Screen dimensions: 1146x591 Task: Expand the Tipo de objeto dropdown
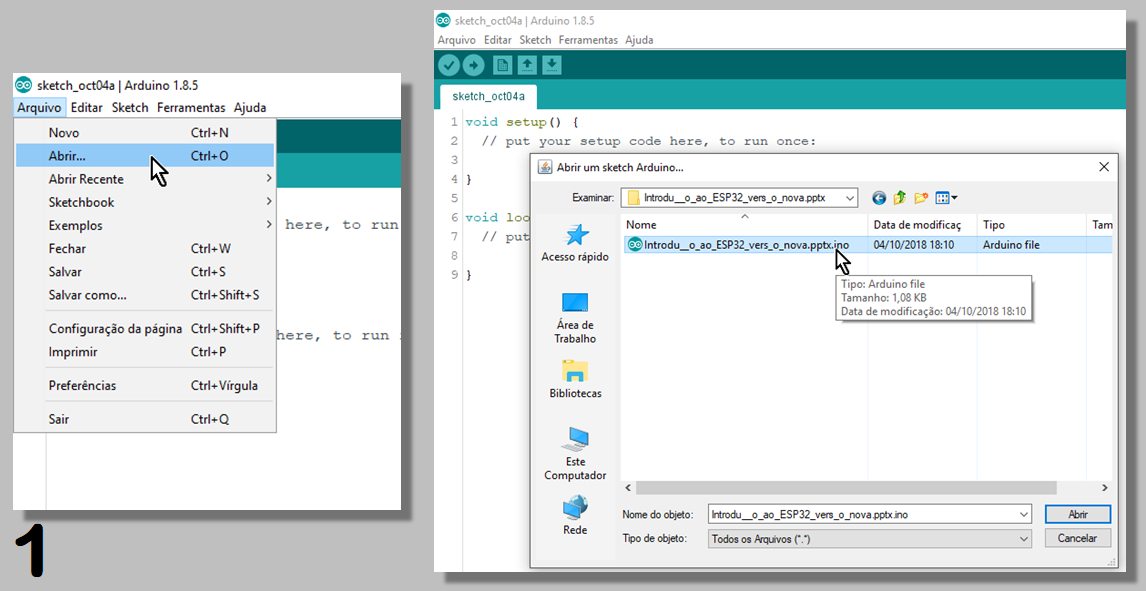[1023, 538]
